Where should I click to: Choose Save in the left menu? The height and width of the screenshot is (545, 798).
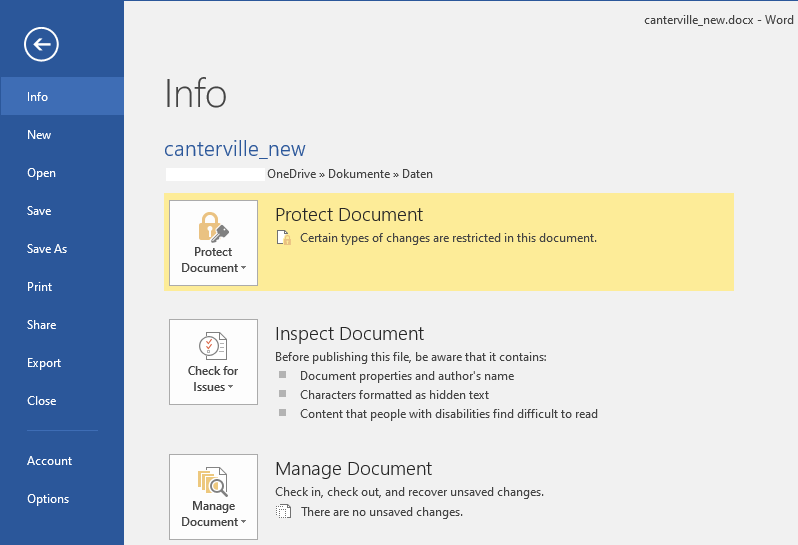[x=39, y=211]
